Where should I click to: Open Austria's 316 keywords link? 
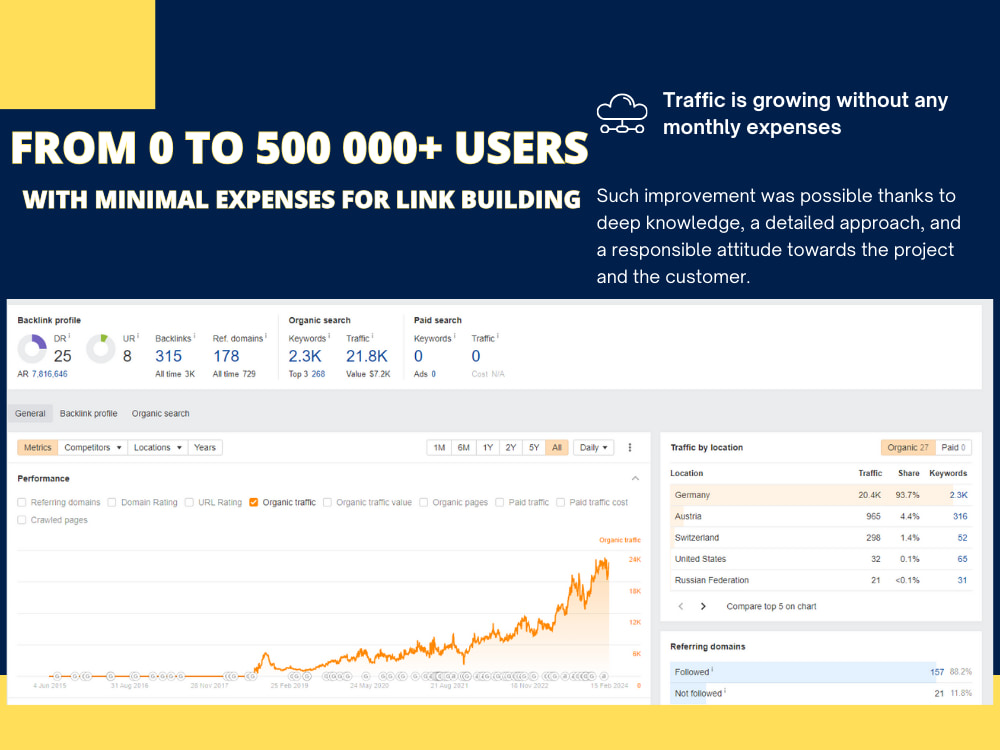960,517
